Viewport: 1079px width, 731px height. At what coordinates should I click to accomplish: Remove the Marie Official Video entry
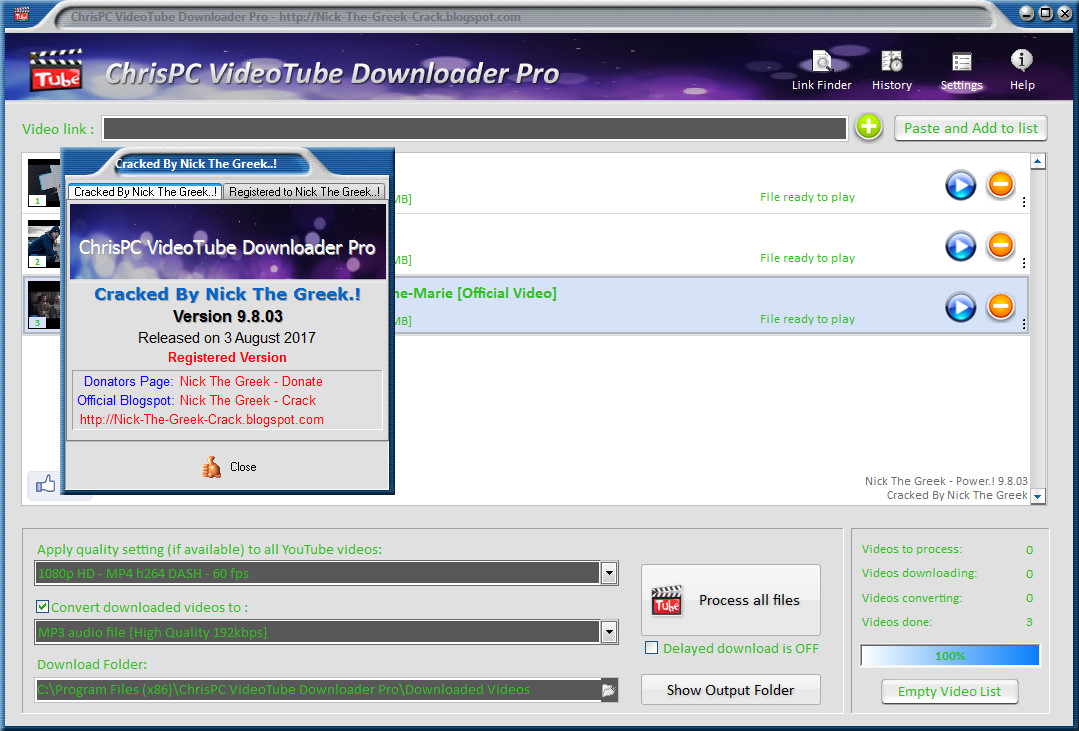(x=1001, y=306)
